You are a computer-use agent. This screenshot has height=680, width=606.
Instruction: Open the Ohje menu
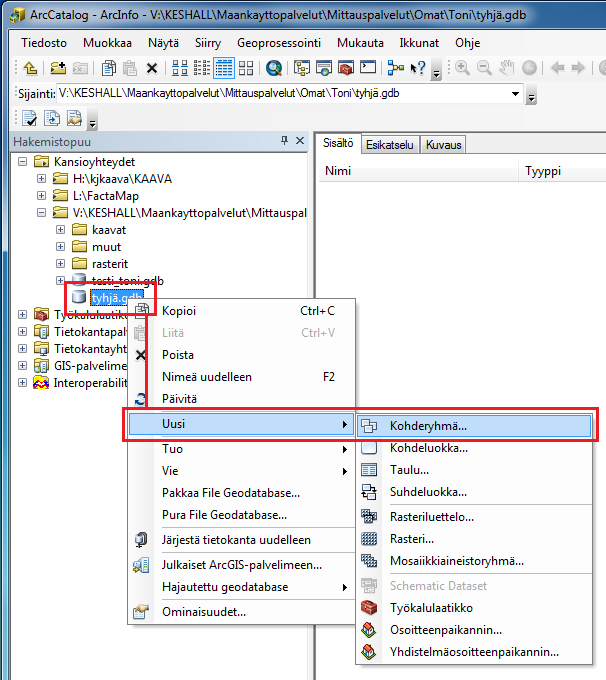tap(468, 43)
